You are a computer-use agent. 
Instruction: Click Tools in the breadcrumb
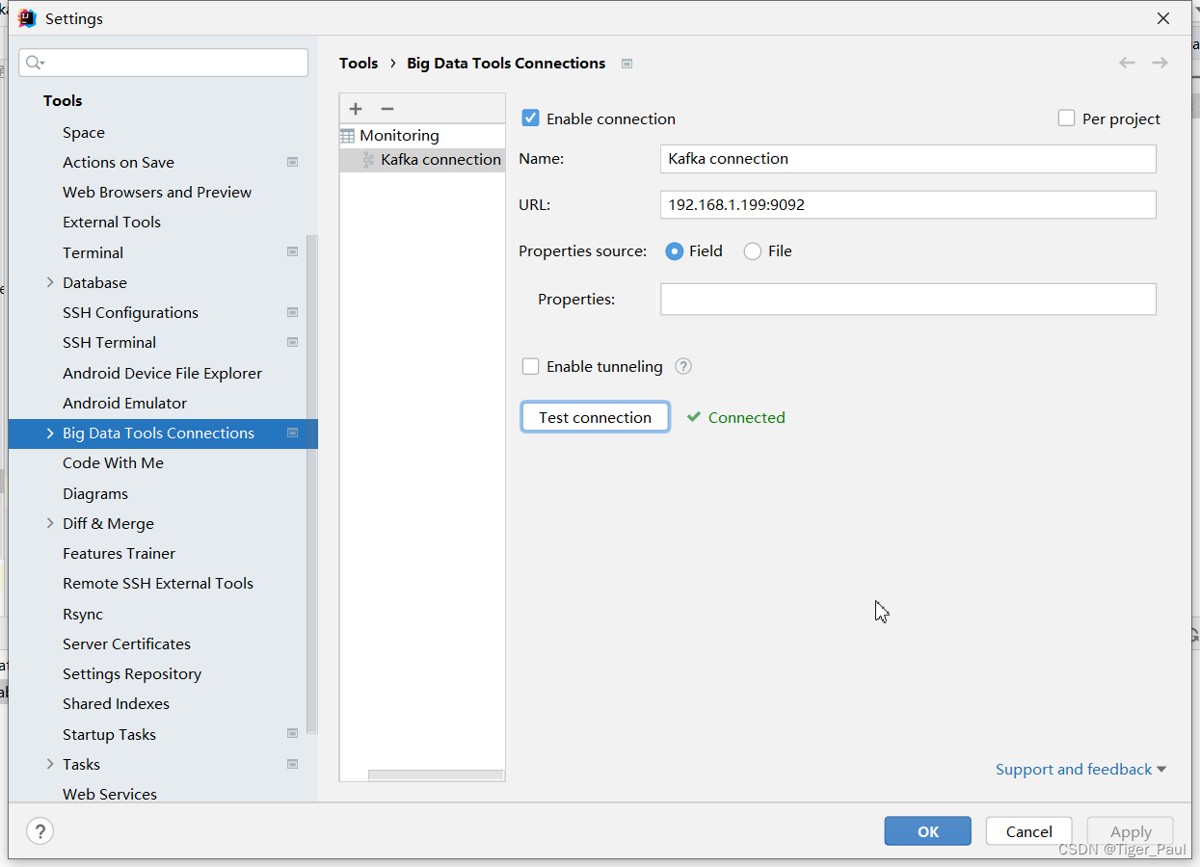[x=358, y=63]
